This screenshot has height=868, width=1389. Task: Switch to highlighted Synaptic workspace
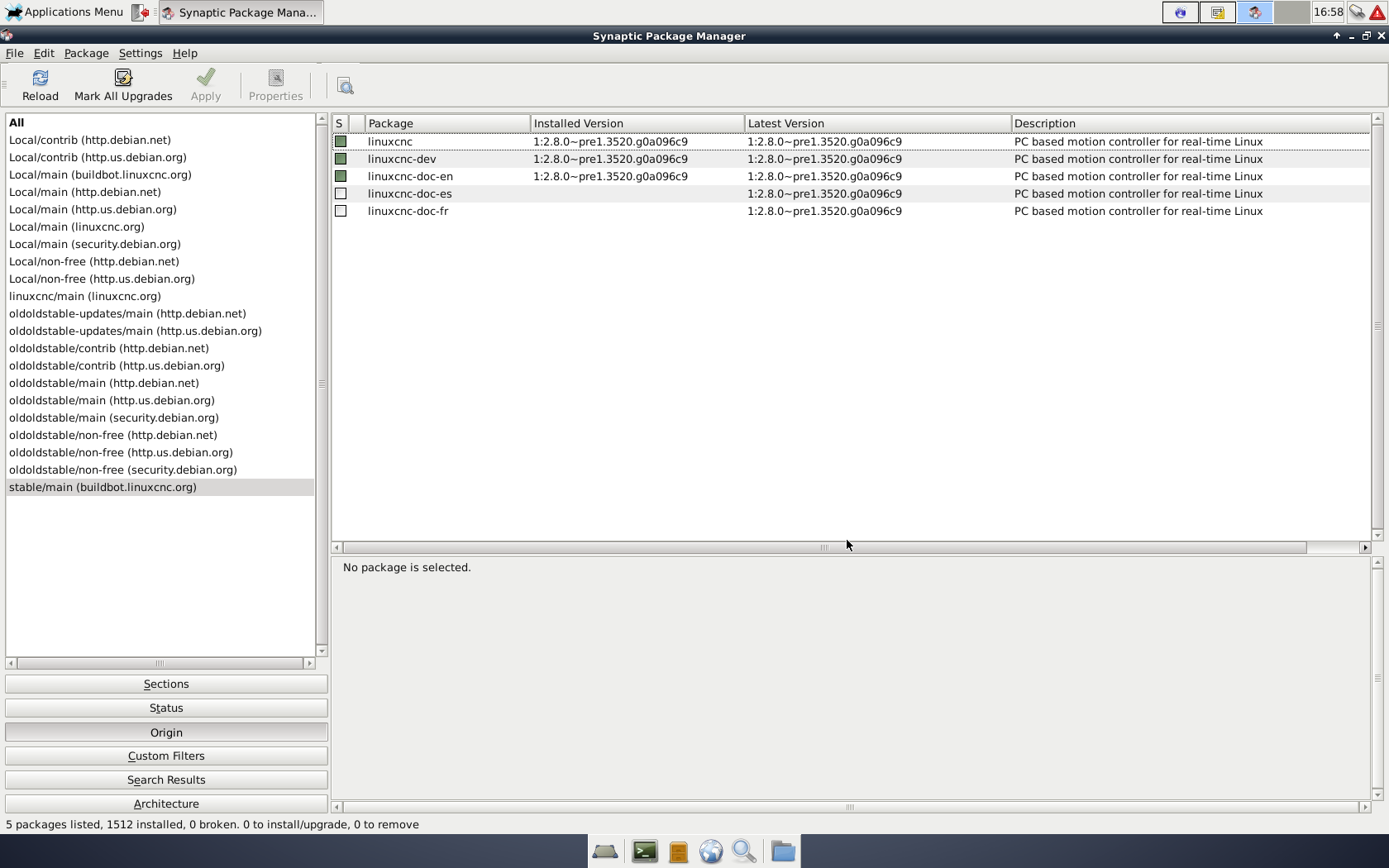point(1254,12)
